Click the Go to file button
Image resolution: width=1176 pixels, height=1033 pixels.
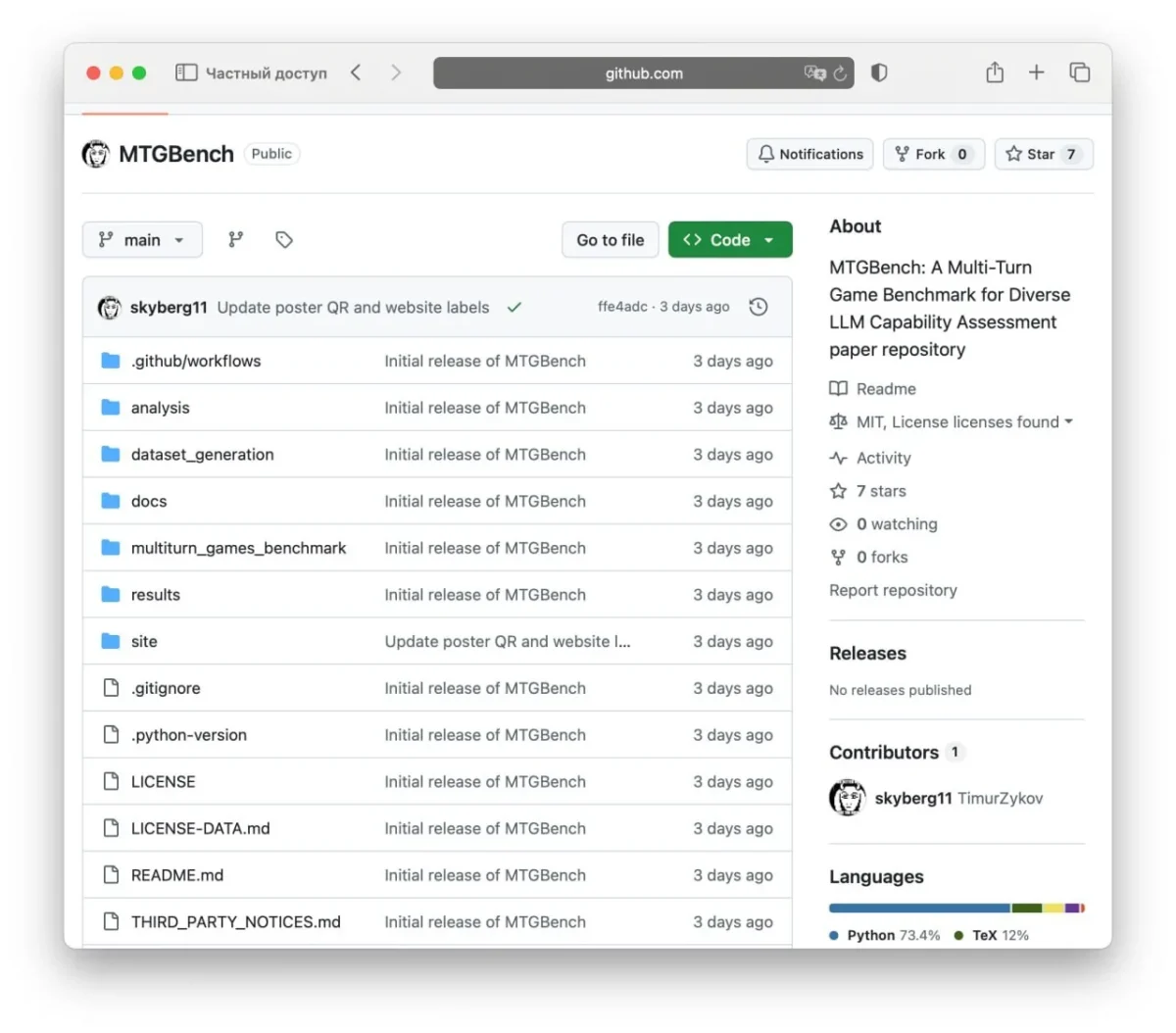coord(611,240)
